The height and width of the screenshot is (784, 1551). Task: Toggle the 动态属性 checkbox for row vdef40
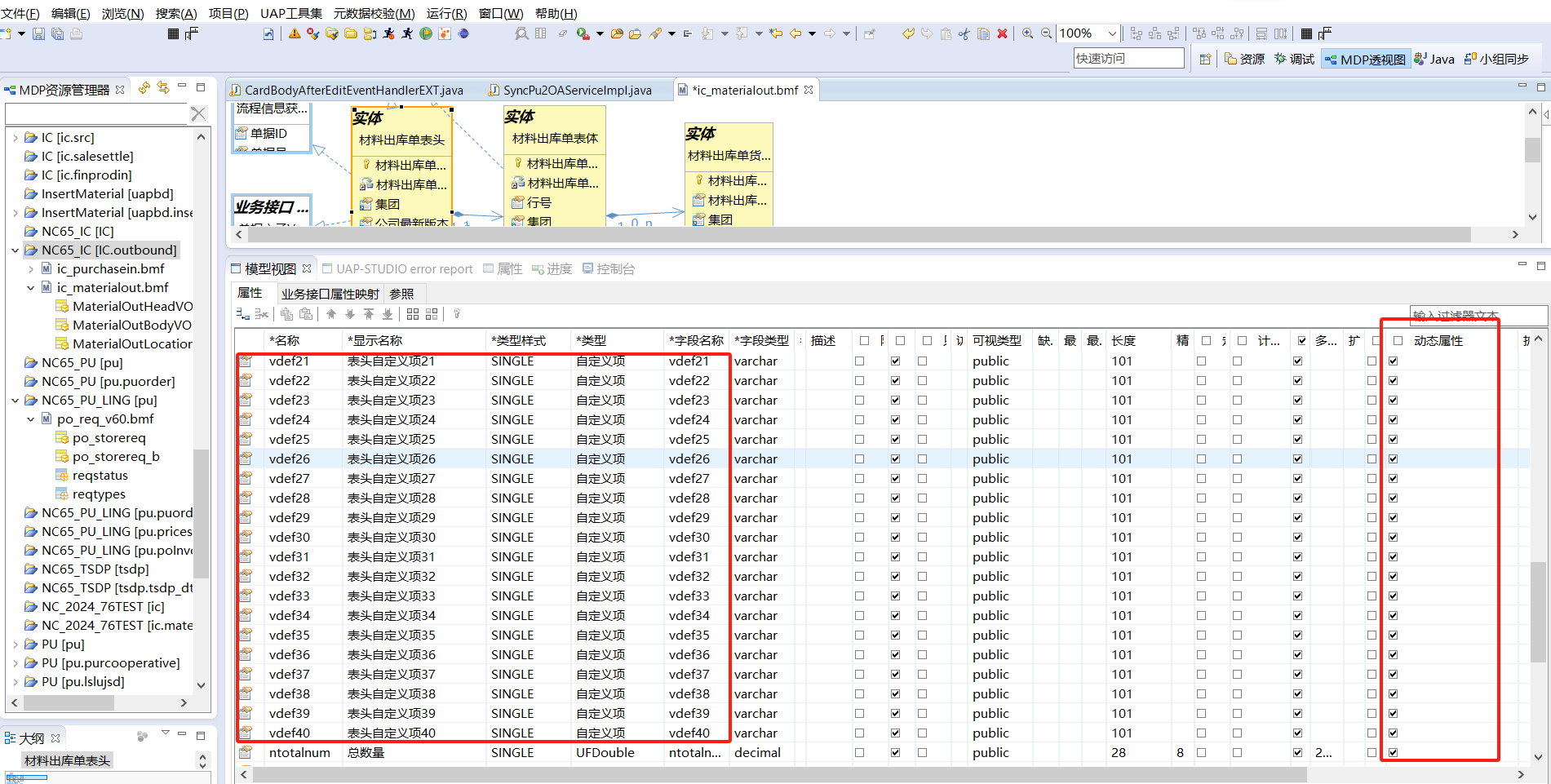coord(1394,733)
